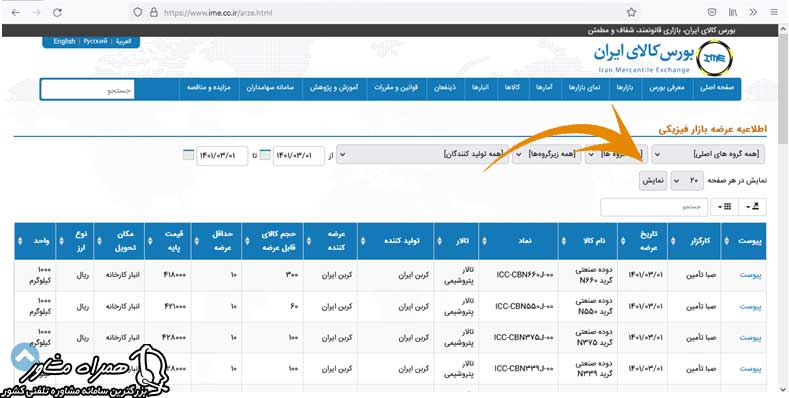The width and height of the screenshot is (789, 398).
Task: Open the آموزش و پژوهش menu item
Action: click(334, 88)
